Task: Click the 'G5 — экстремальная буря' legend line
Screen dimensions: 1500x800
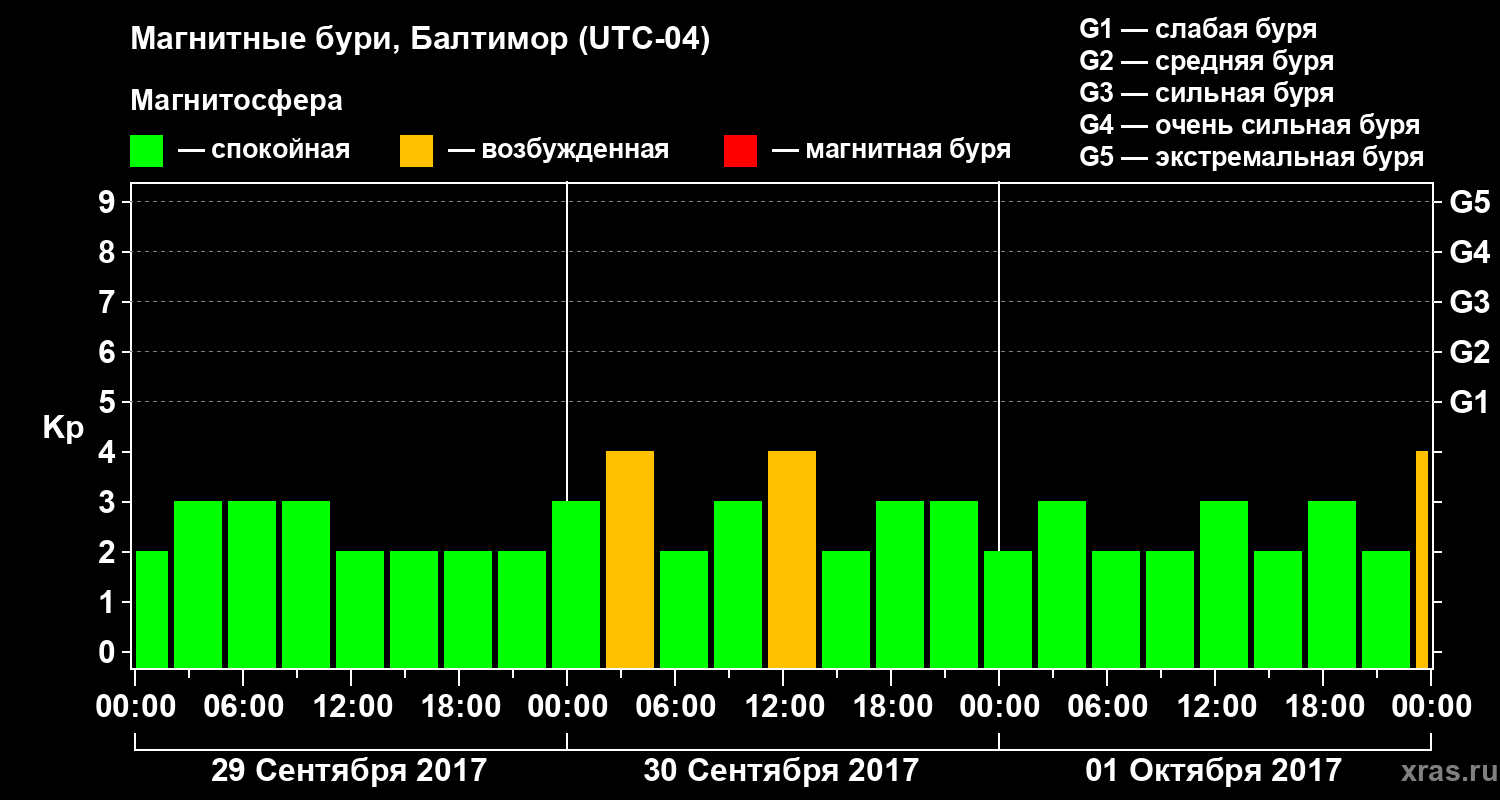Action: (1252, 157)
